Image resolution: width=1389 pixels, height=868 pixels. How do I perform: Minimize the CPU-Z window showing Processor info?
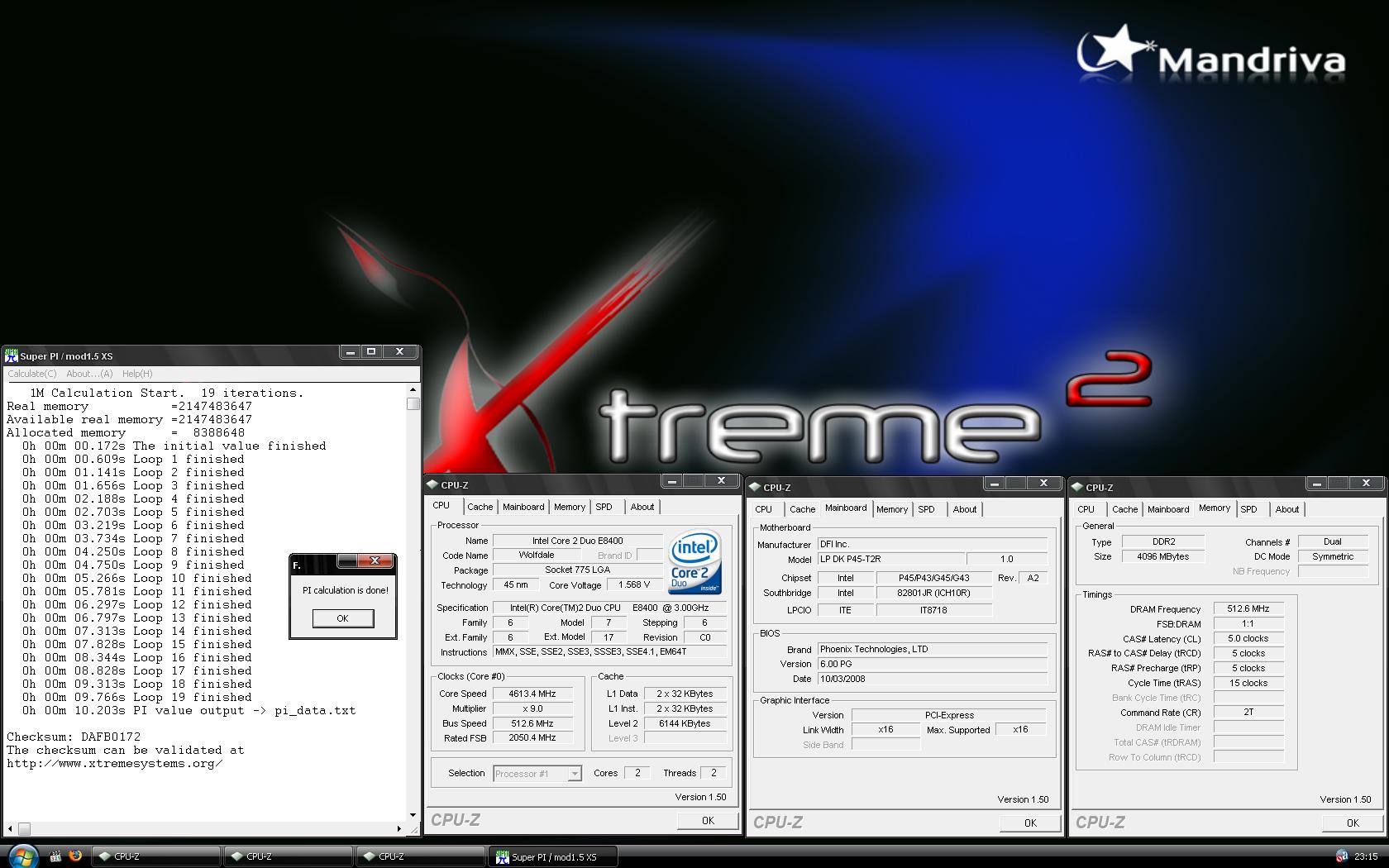(x=671, y=481)
